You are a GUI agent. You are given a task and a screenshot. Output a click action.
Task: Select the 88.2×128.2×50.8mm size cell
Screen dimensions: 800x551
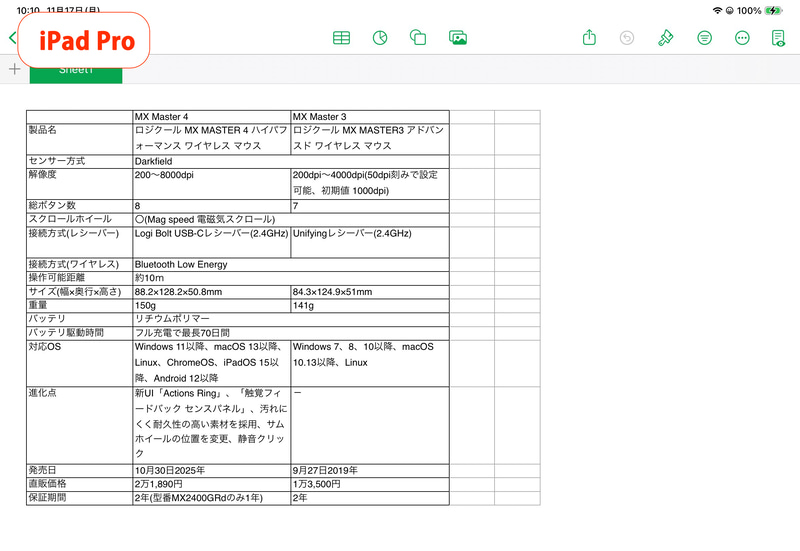coord(212,292)
